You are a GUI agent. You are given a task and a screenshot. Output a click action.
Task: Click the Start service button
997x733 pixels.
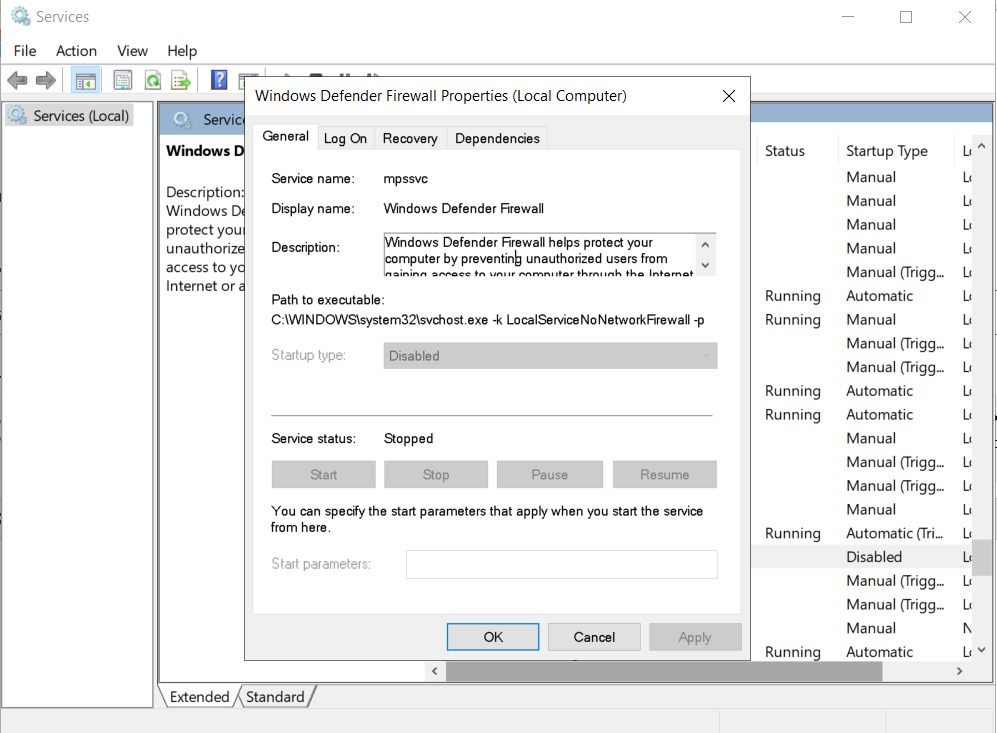pyautogui.click(x=324, y=475)
